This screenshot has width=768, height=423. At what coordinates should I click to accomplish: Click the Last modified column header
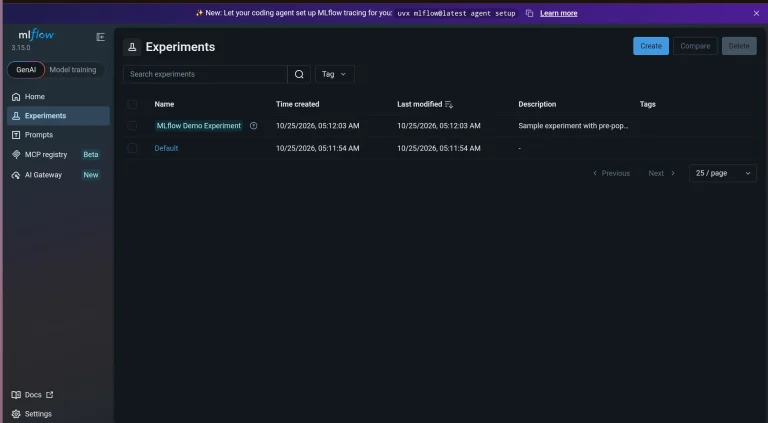pyautogui.click(x=419, y=104)
